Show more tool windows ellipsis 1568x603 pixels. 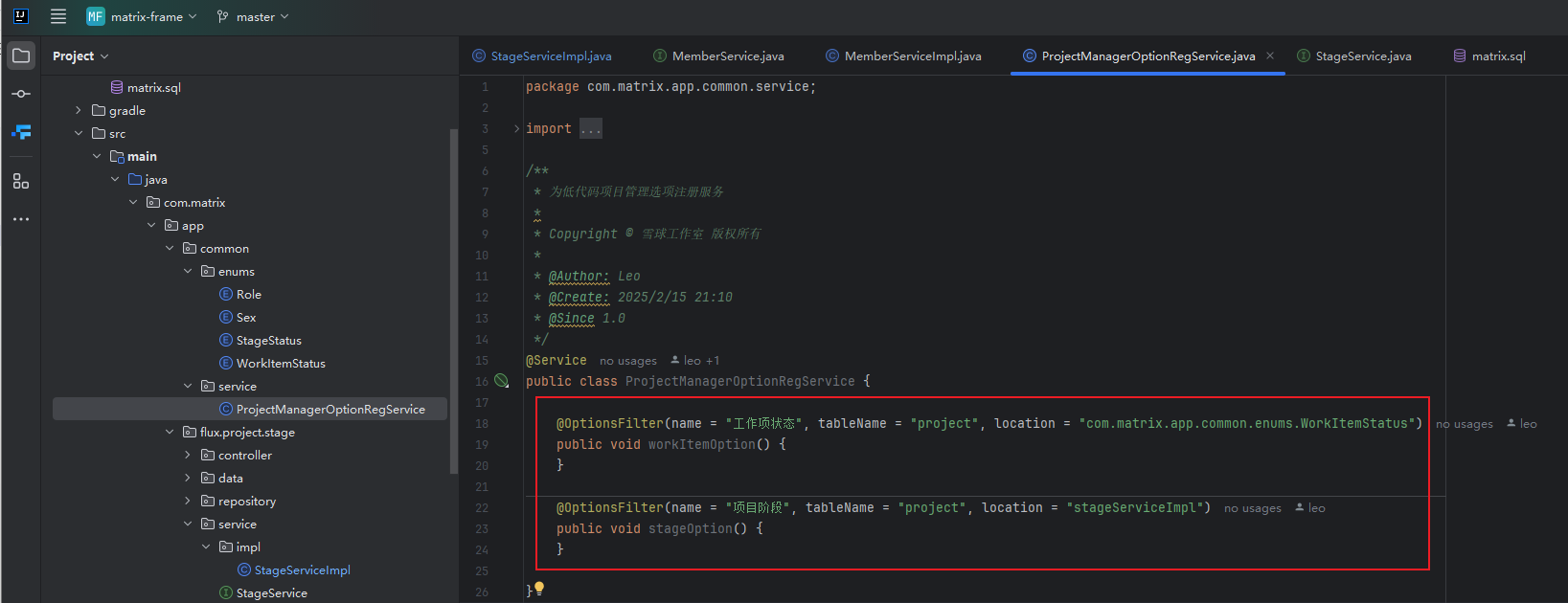(21, 219)
